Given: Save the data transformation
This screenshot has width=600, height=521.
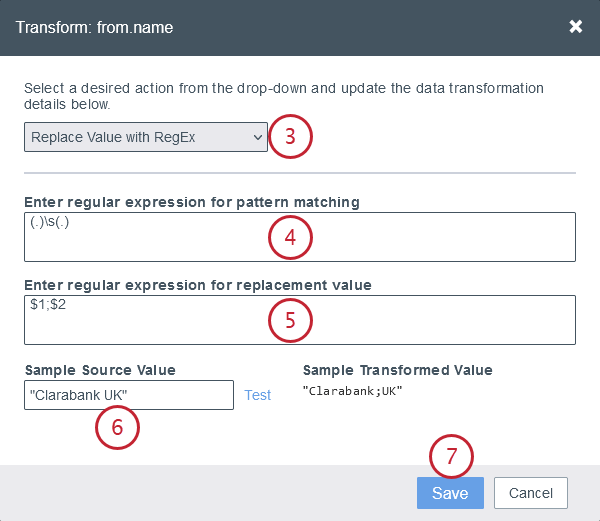Looking at the screenshot, I should (450, 493).
